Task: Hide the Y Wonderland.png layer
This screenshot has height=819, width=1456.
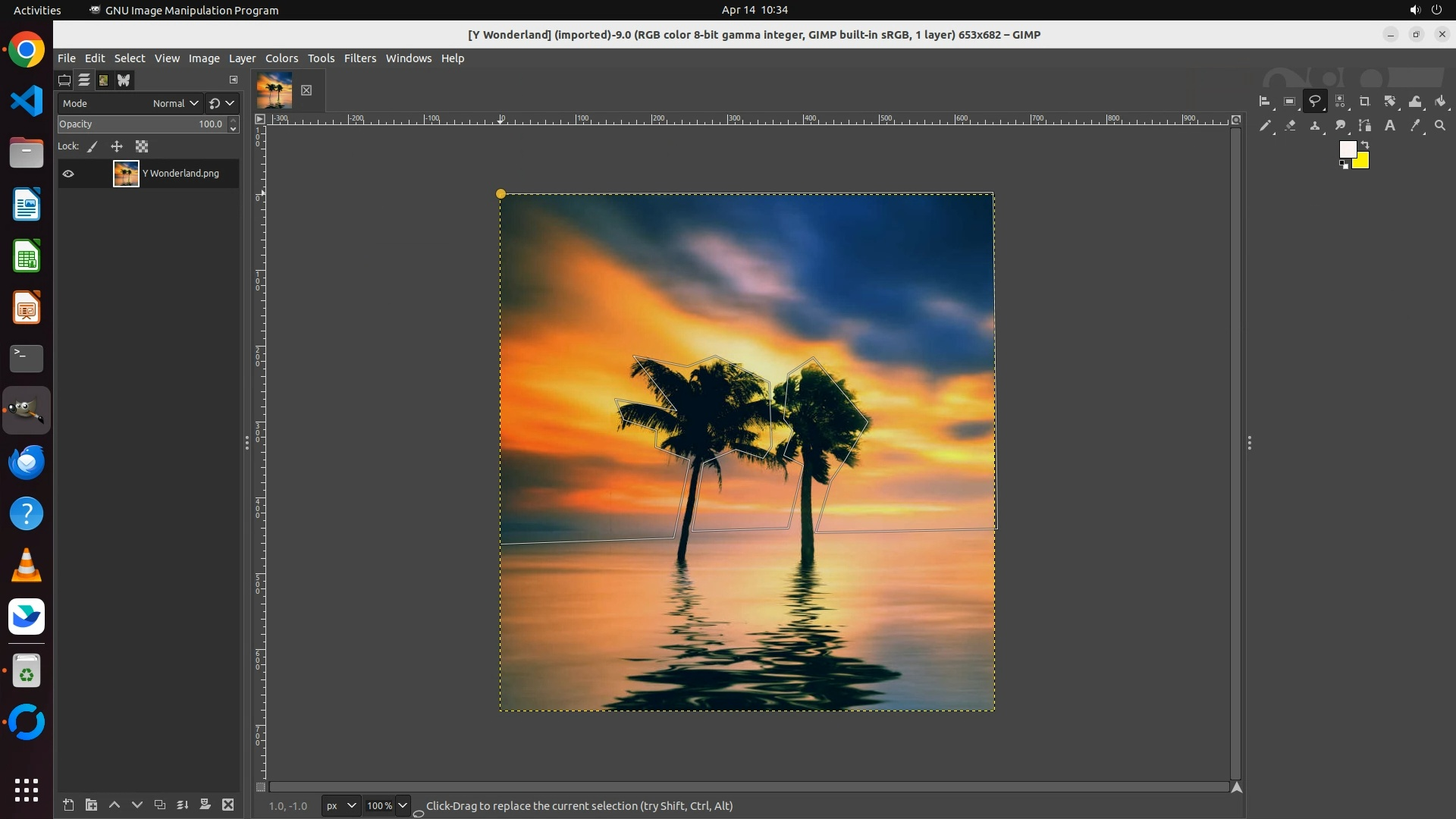Action: [x=68, y=174]
